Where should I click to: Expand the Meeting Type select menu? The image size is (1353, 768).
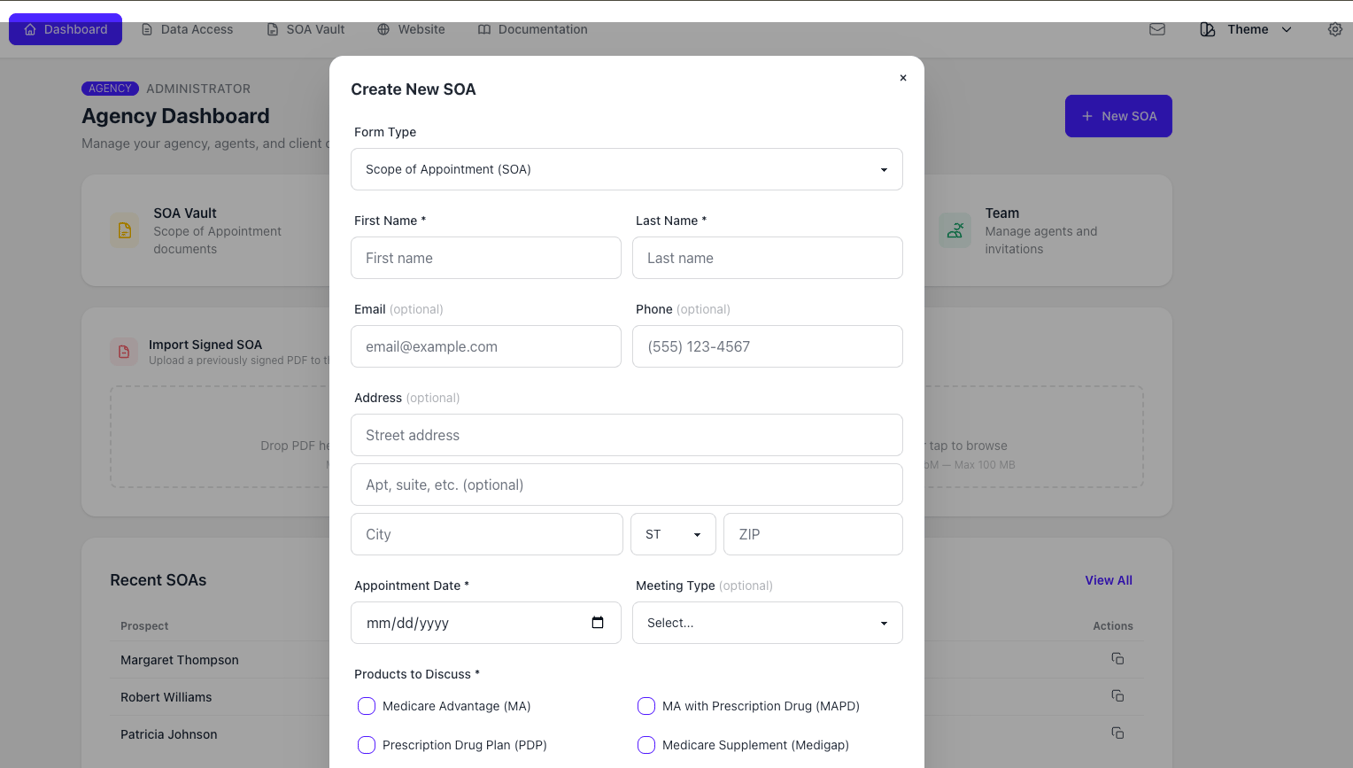(x=767, y=622)
